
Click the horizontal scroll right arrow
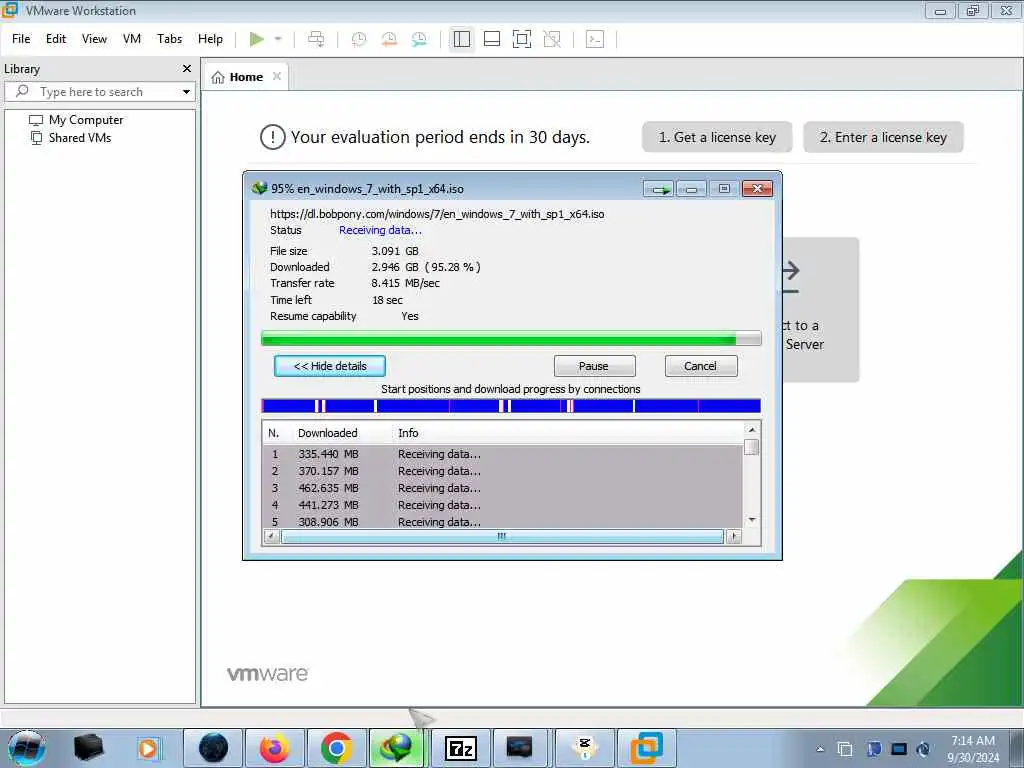[734, 537]
